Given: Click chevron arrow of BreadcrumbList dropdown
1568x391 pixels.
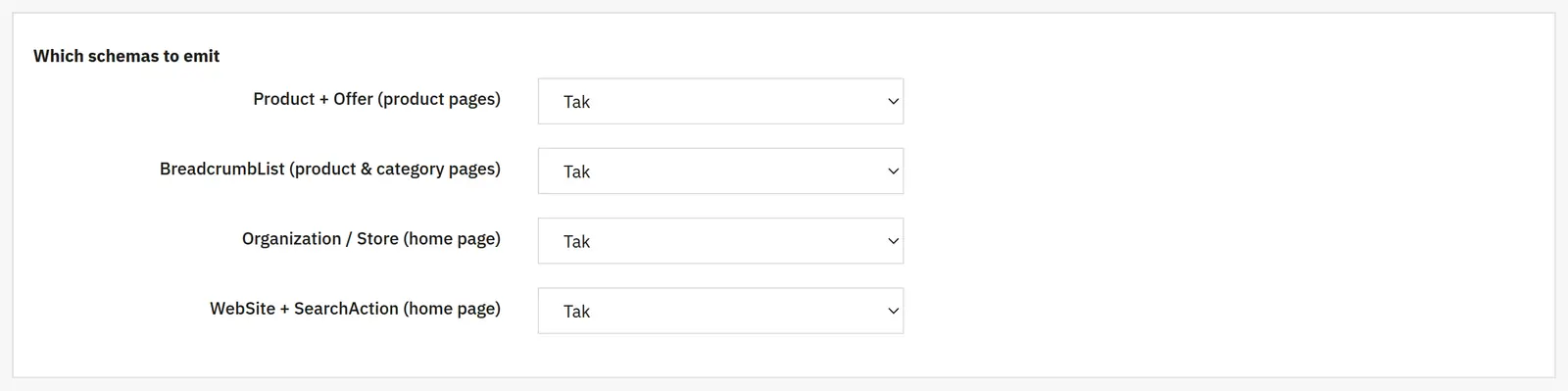Looking at the screenshot, I should point(893,171).
